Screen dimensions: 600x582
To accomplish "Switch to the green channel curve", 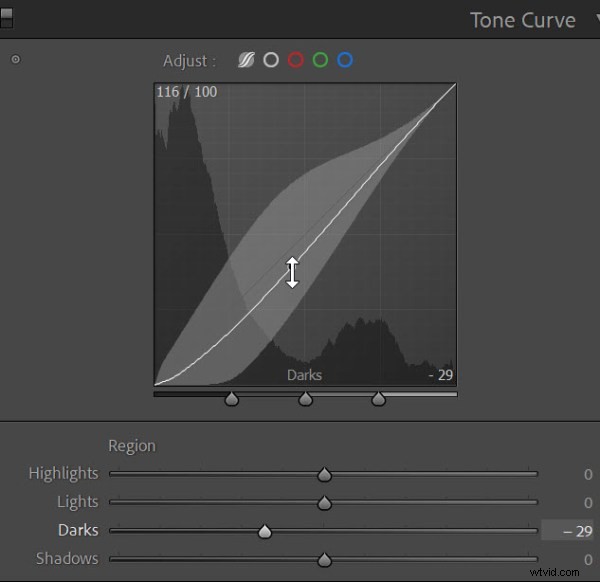I will [320, 60].
